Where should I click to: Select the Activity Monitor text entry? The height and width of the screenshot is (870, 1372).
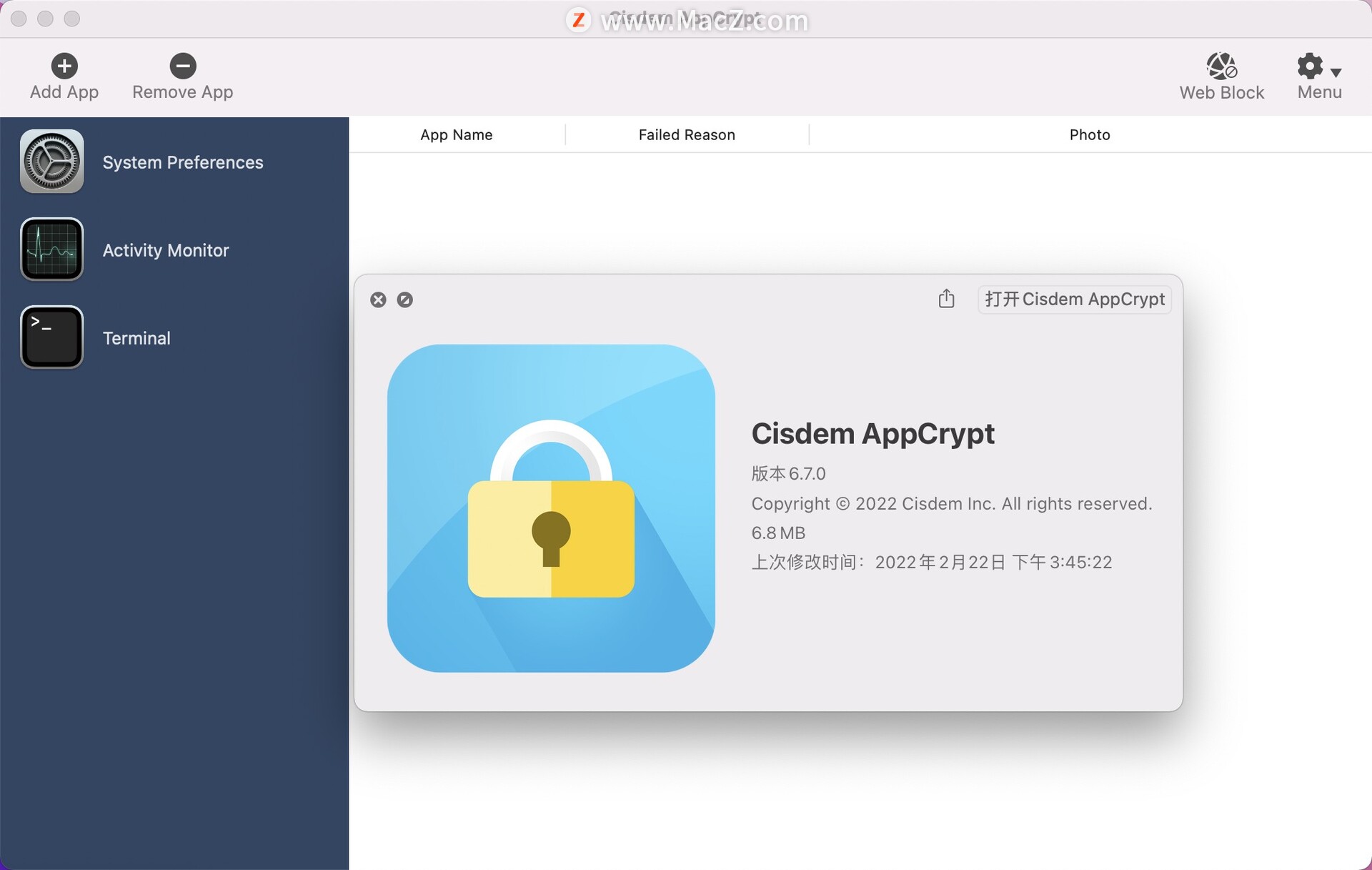[x=166, y=250]
